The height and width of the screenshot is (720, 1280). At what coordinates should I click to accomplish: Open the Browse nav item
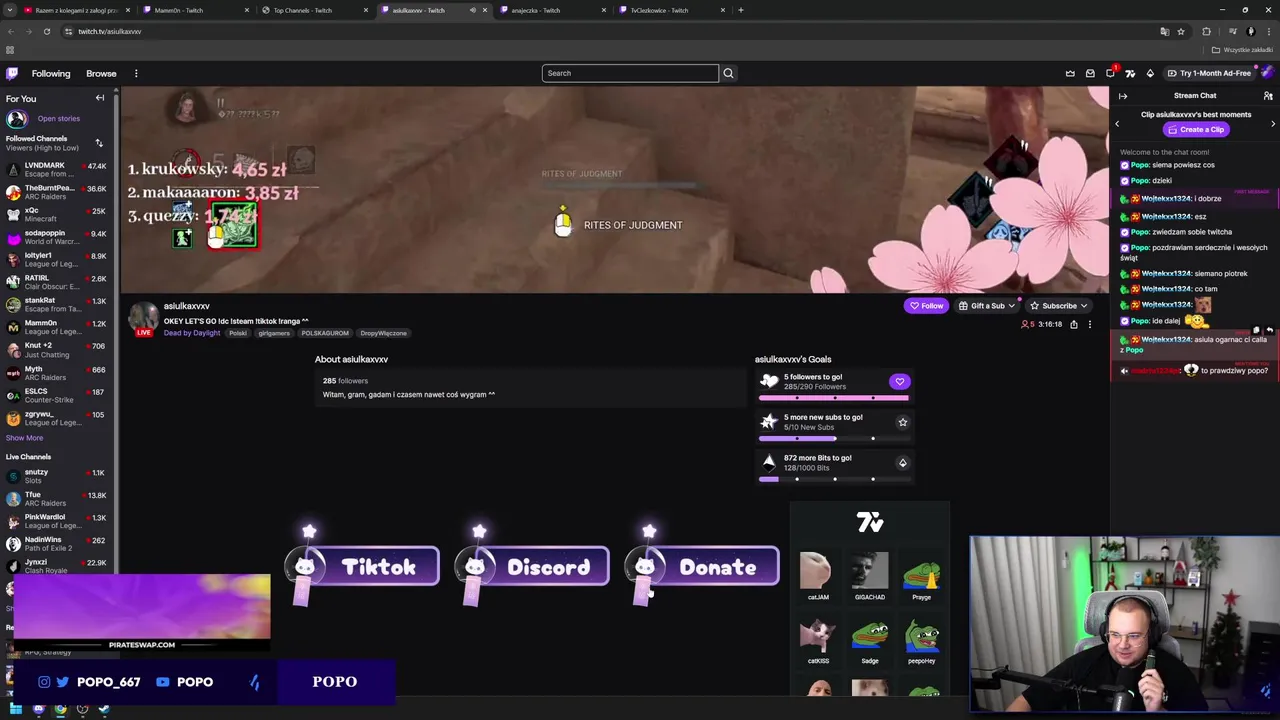point(101,73)
